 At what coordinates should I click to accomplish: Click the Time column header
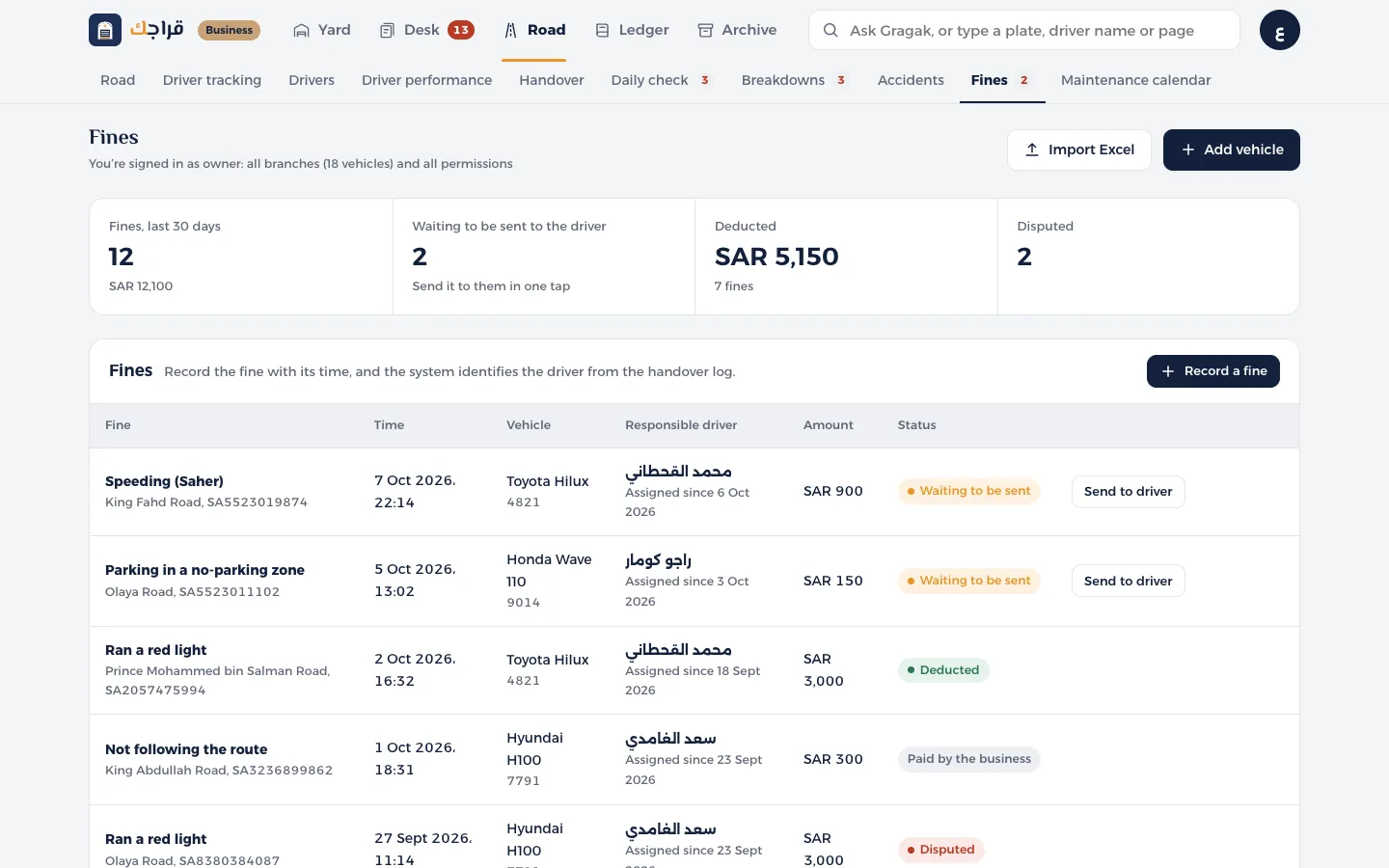[x=389, y=425]
